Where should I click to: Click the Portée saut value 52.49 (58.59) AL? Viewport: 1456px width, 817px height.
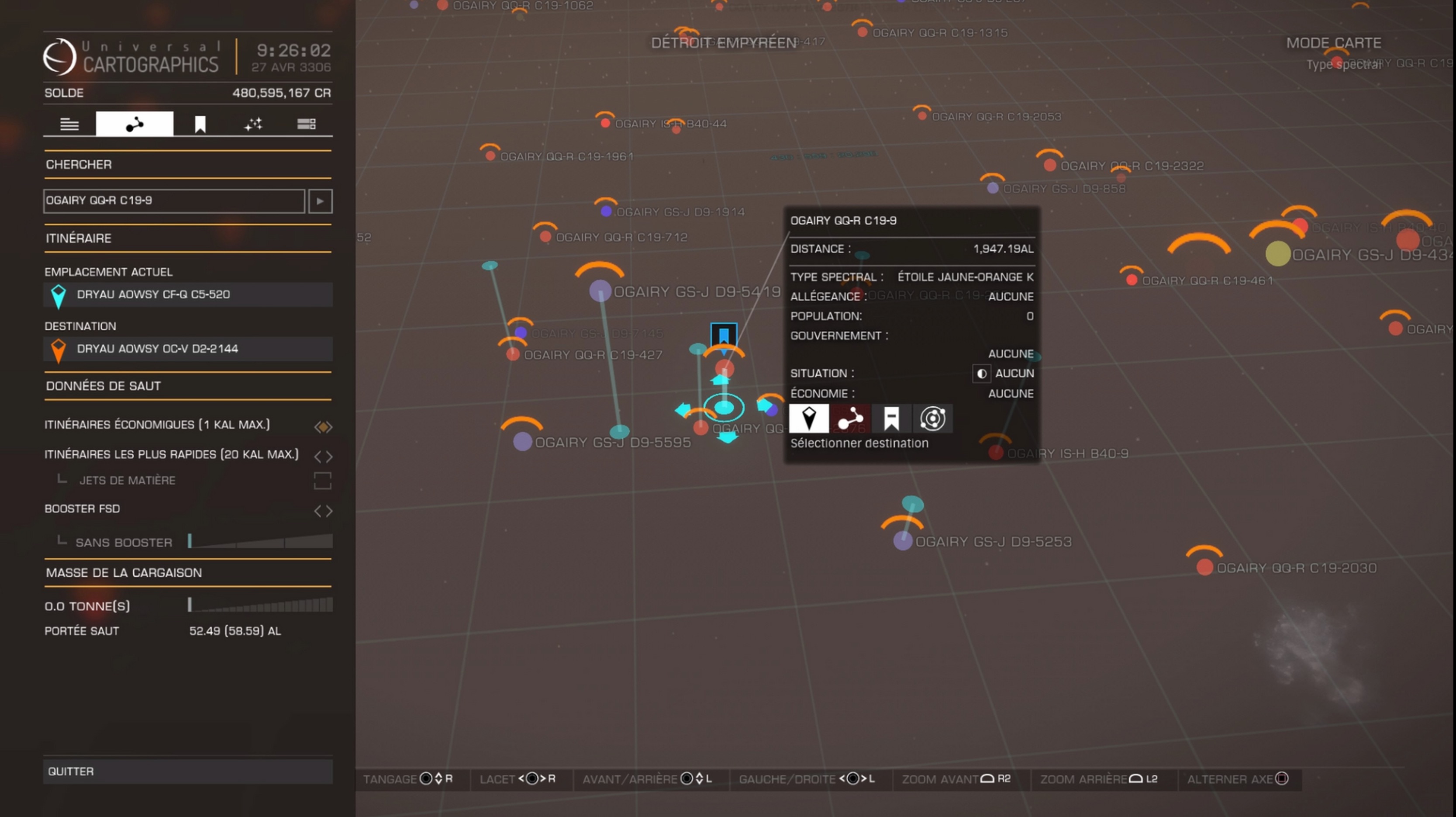coord(235,631)
